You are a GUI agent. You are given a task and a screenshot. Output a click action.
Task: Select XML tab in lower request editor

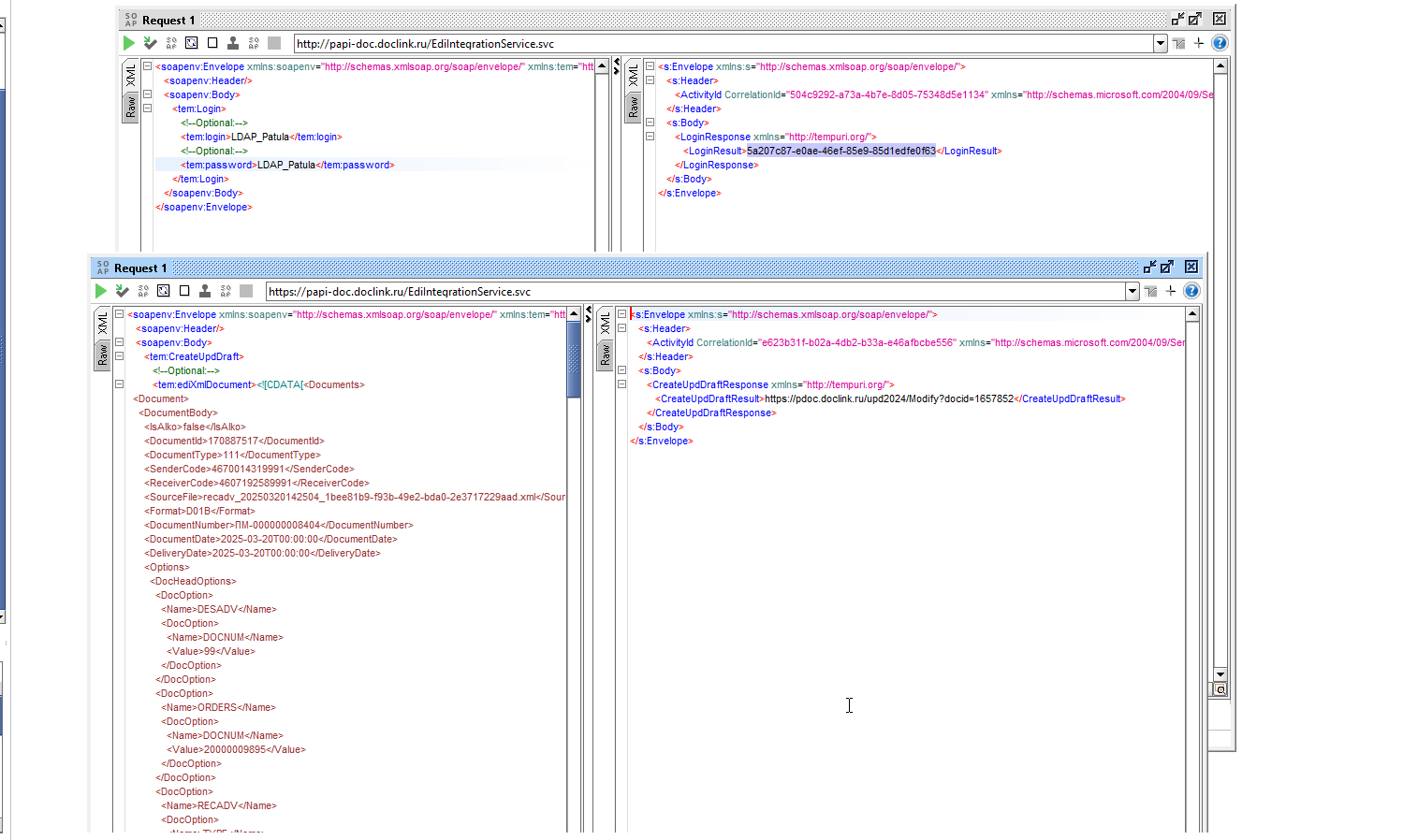pos(103,324)
